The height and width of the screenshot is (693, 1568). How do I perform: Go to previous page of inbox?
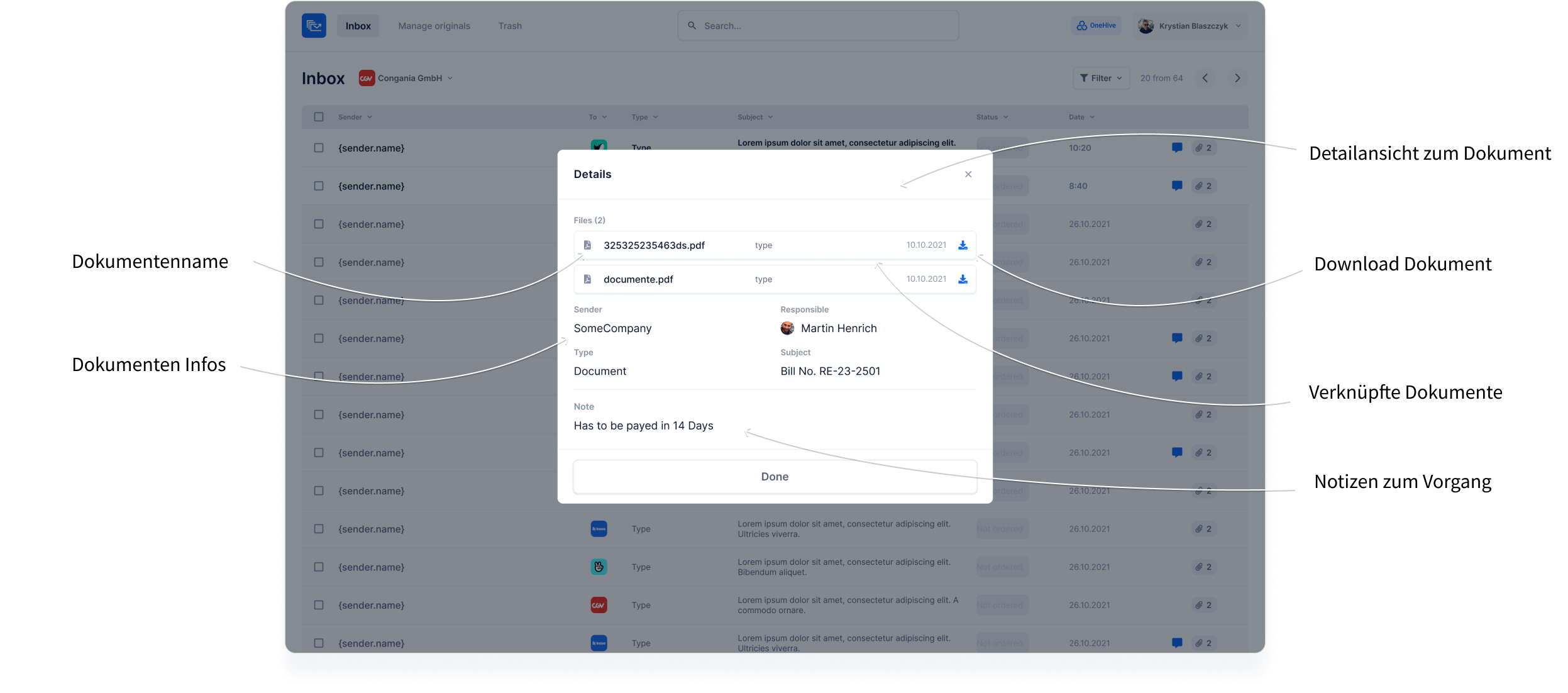point(1205,78)
